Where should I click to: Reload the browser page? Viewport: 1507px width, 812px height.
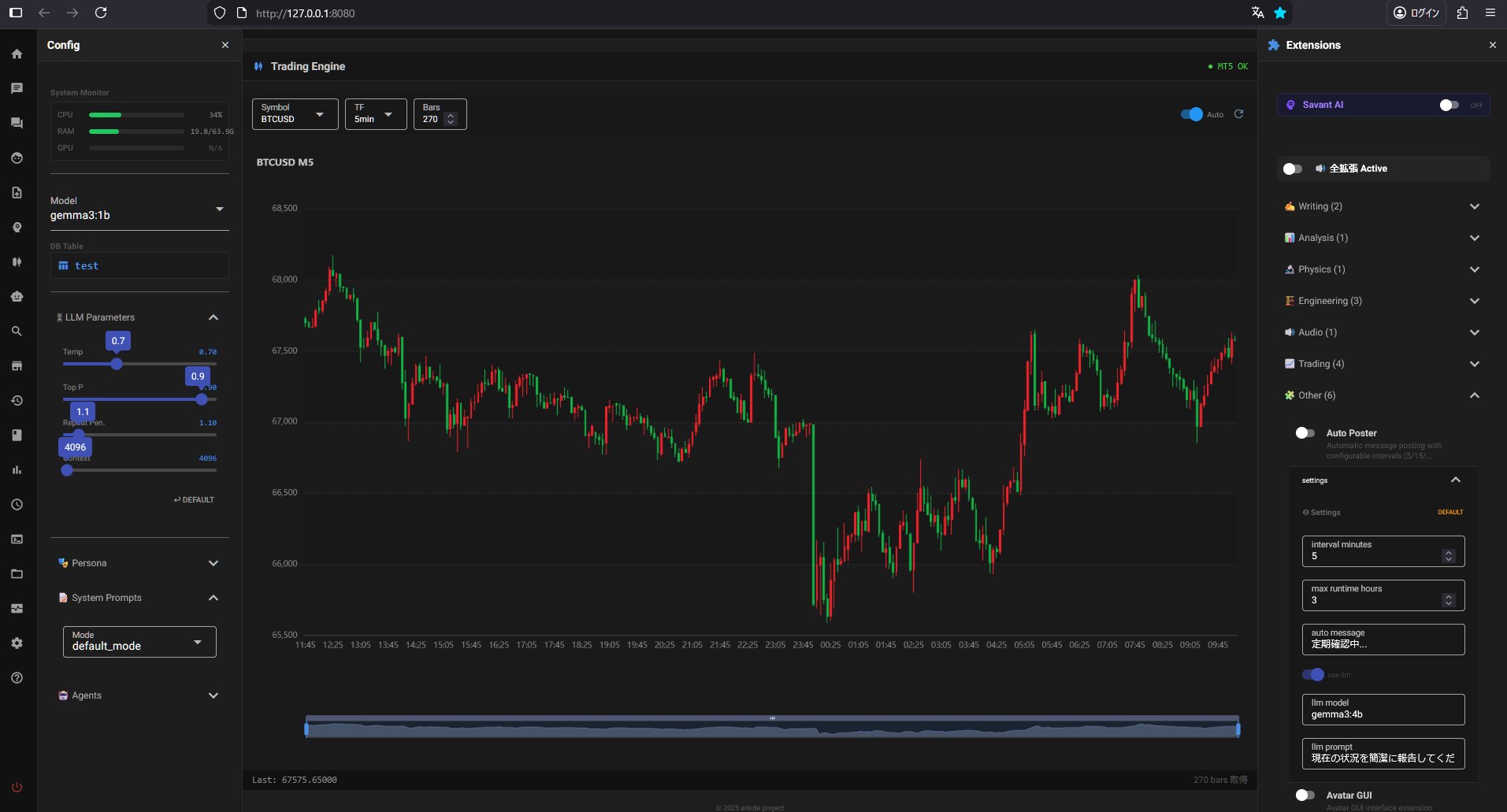(101, 13)
